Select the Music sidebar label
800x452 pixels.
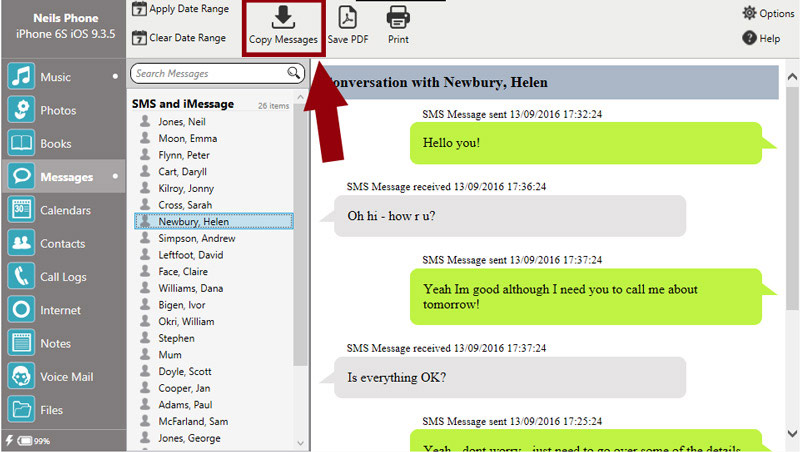pos(56,77)
